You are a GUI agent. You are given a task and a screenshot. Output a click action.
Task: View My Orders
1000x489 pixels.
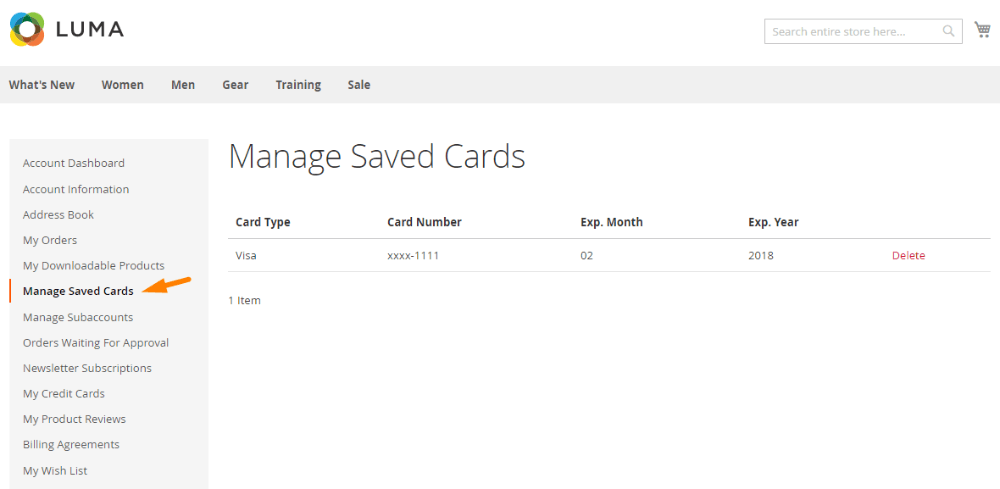click(50, 240)
